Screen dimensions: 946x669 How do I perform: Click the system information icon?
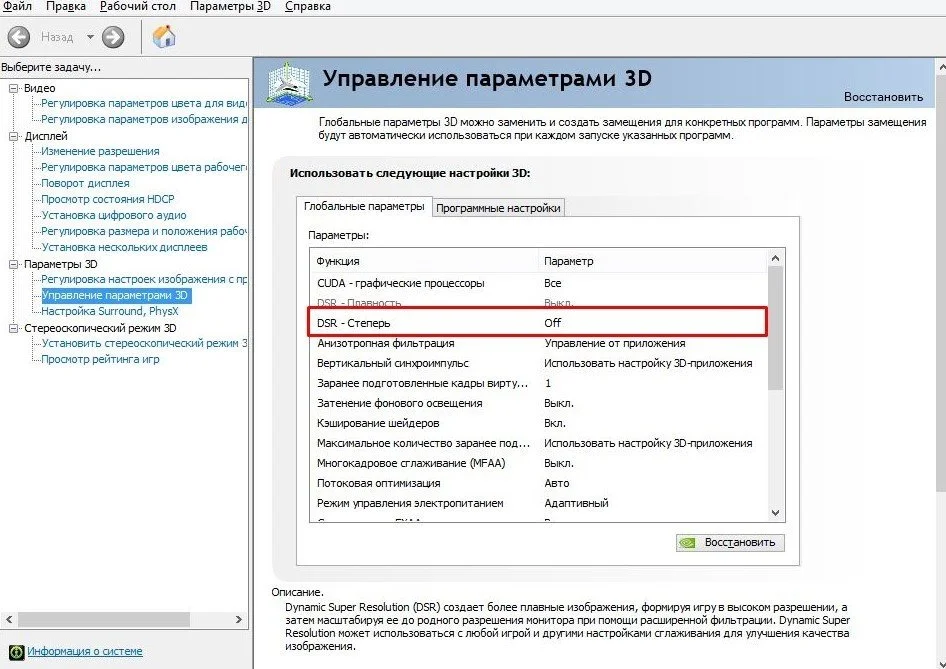click(x=16, y=652)
